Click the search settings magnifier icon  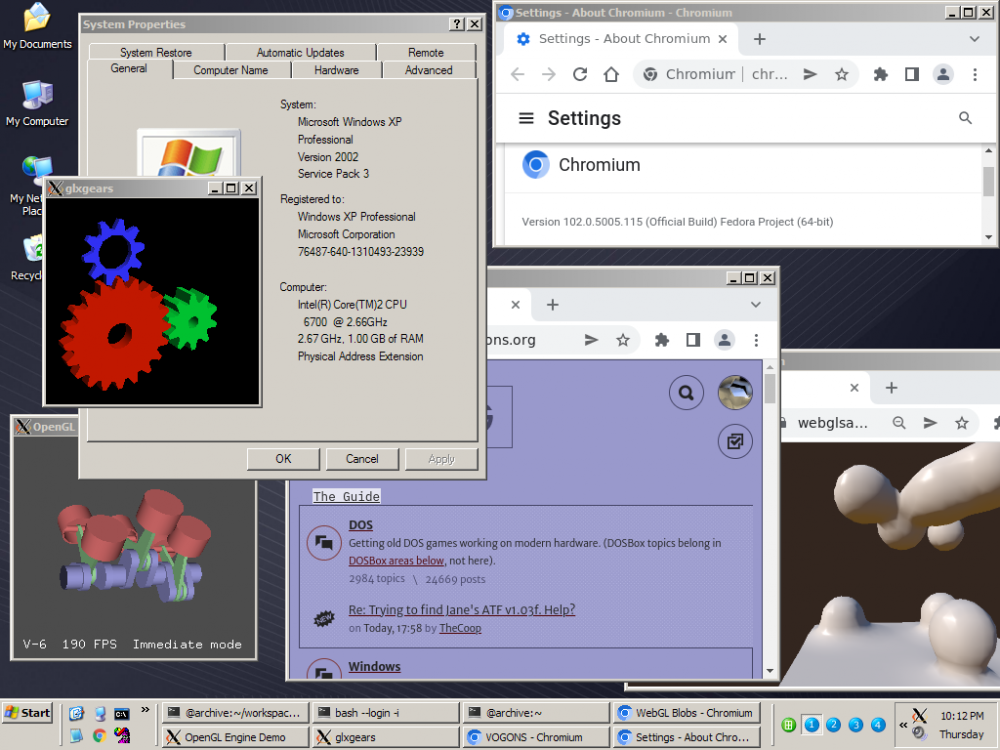coord(965,118)
